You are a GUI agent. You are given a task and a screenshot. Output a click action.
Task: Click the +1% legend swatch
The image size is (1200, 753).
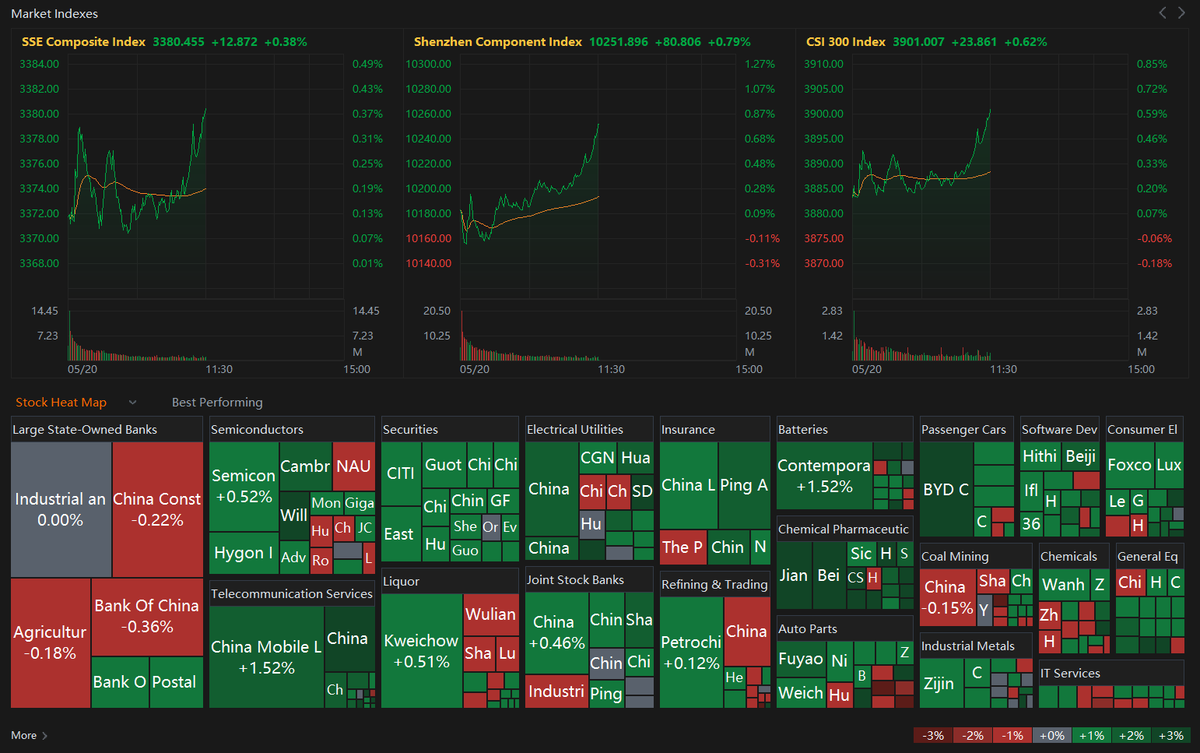1091,735
